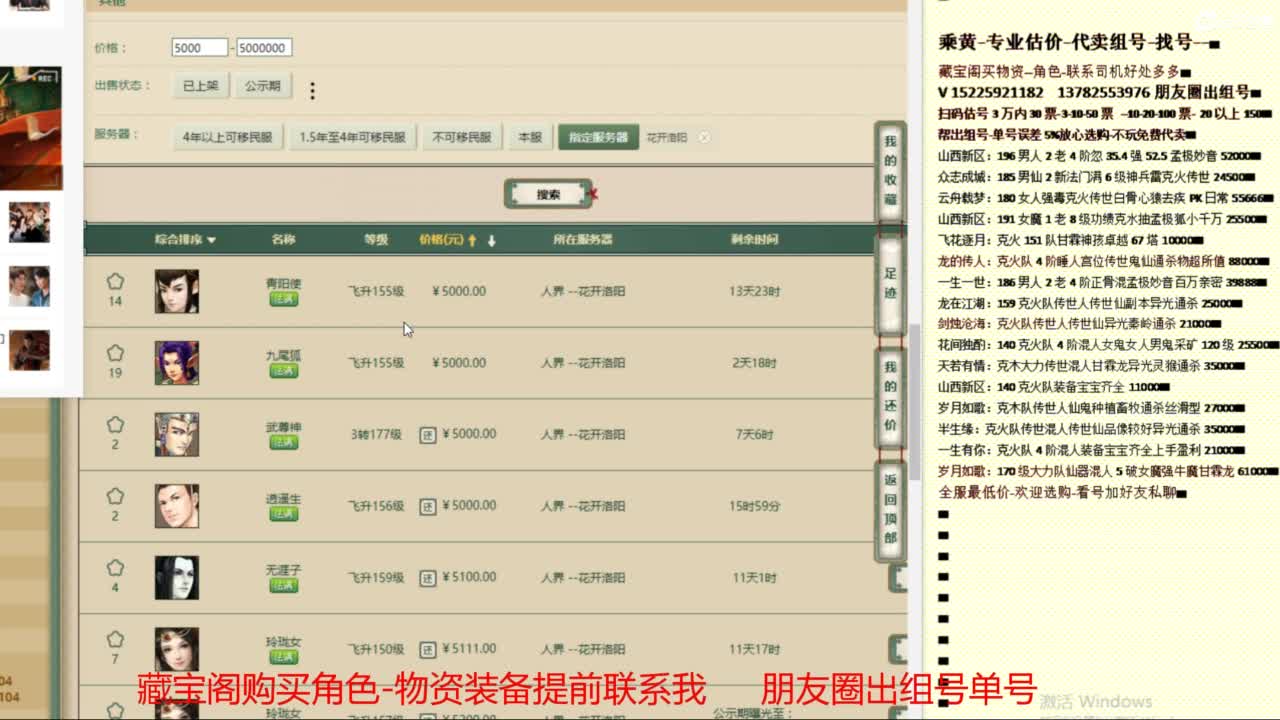Favorite the 九尾狐 listing with its star
The image size is (1280, 720).
(x=115, y=353)
